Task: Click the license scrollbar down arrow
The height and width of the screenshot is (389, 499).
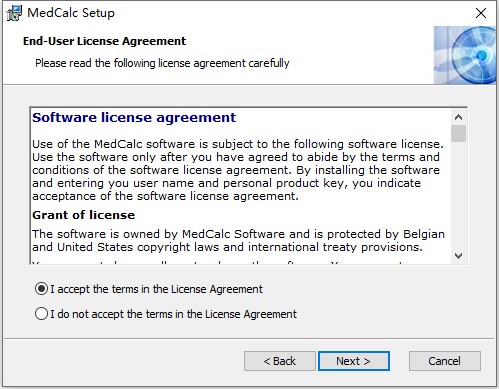Action: [458, 256]
